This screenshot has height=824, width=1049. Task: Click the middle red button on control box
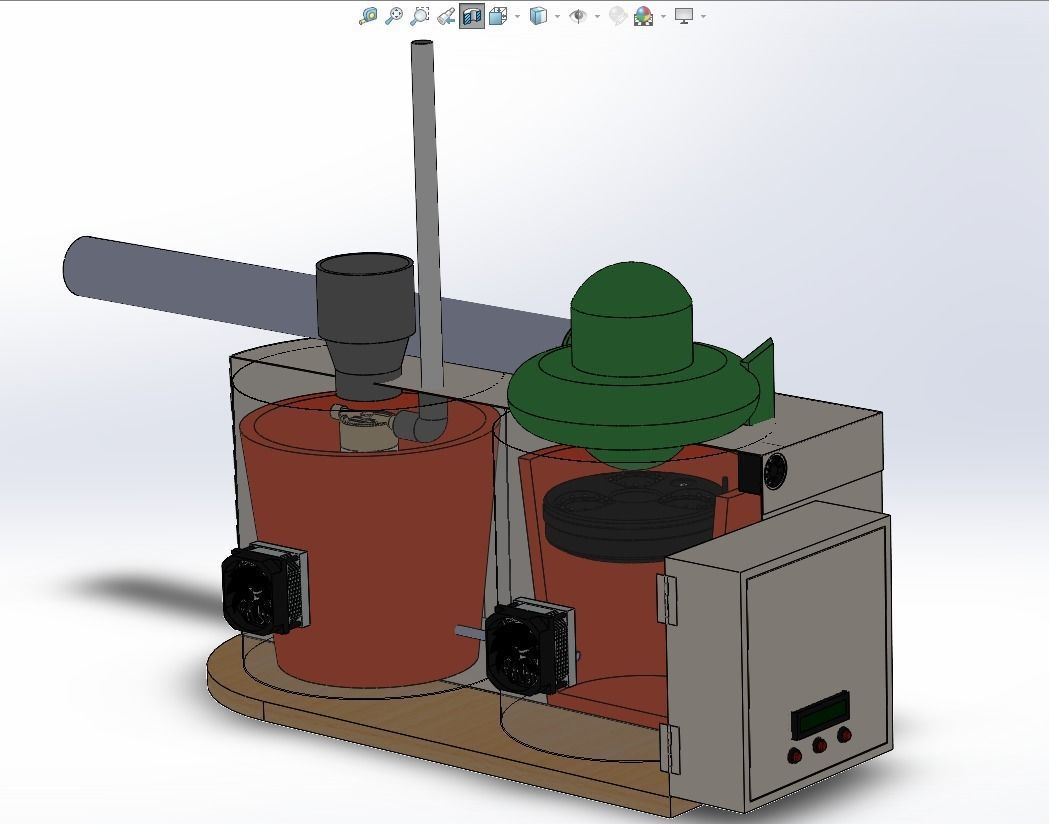coord(820,745)
